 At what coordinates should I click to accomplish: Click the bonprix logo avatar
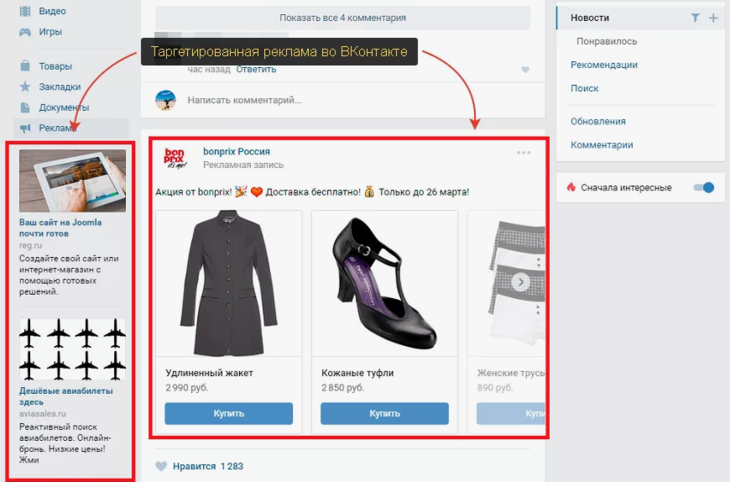[x=175, y=158]
